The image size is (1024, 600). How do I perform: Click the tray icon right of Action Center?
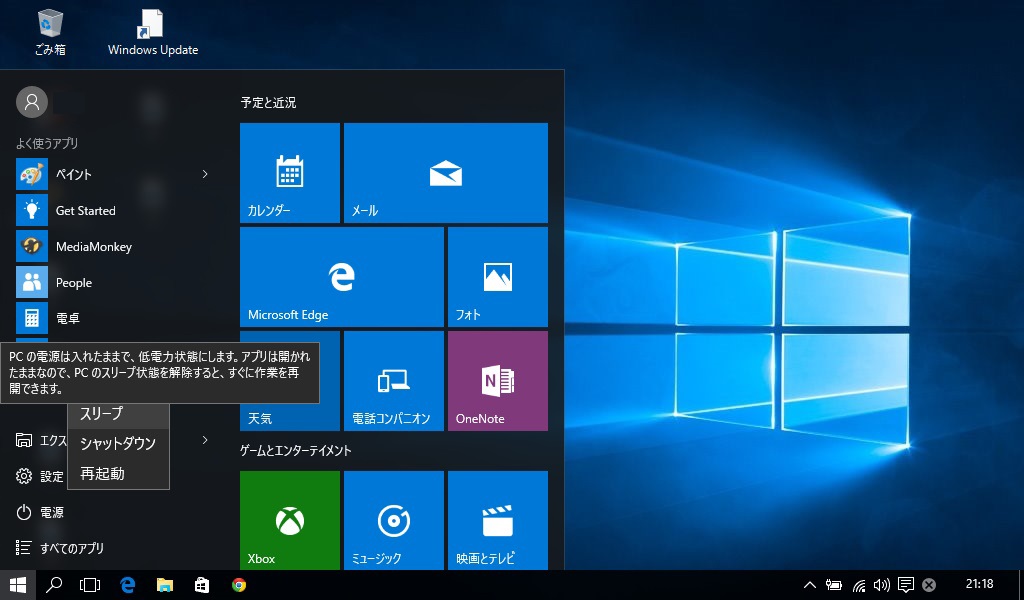[929, 585]
